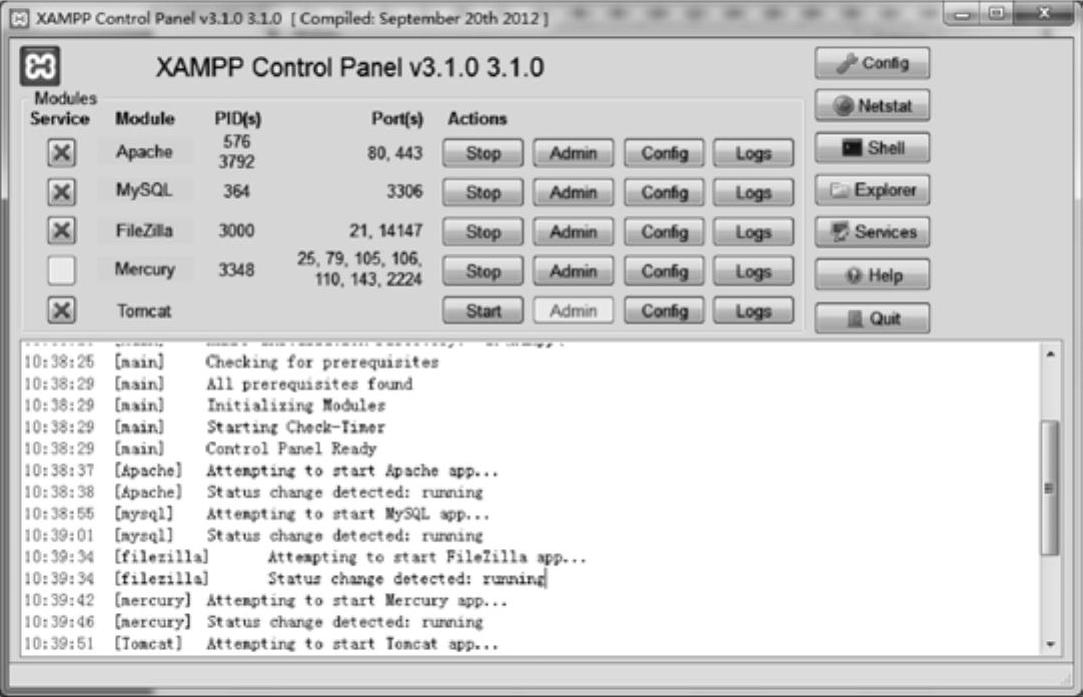Click the Apache module name label
The width and height of the screenshot is (1083, 697).
coord(144,151)
